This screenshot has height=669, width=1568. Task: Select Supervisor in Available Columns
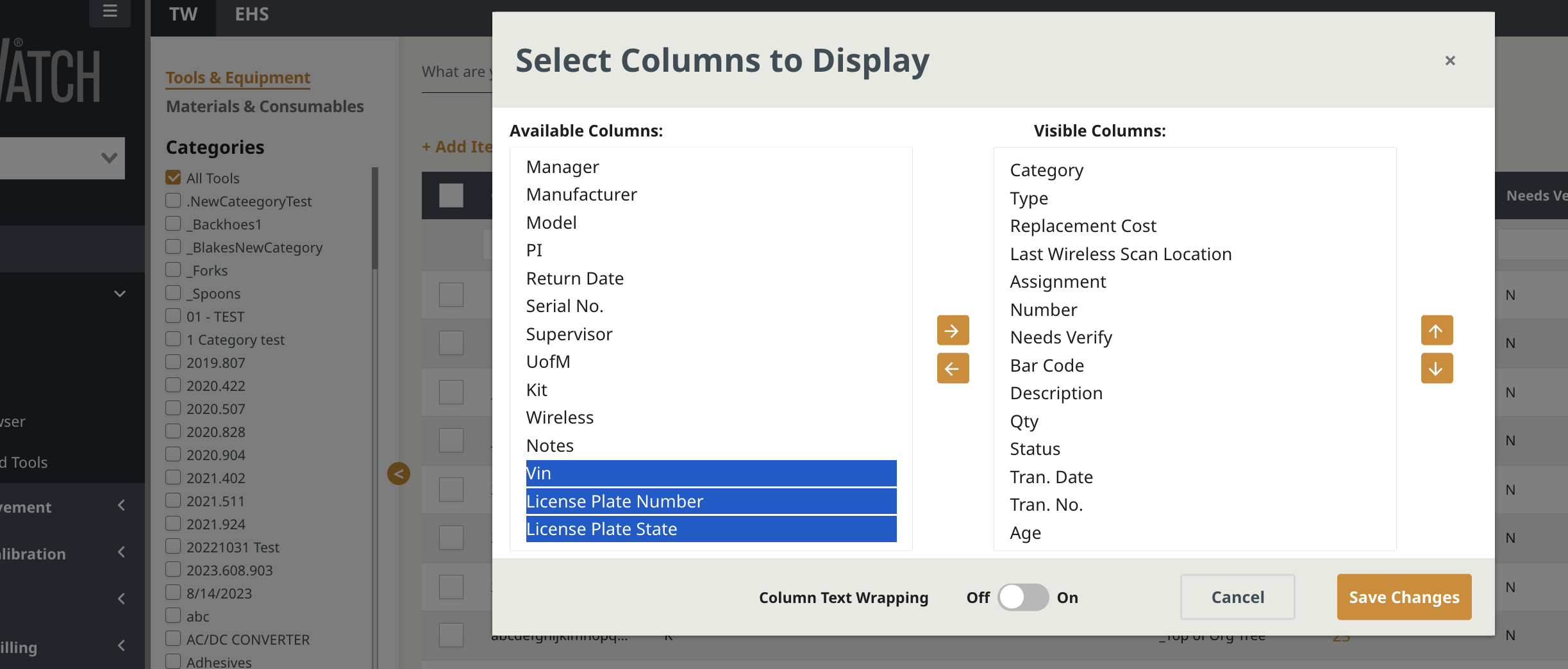tap(711, 334)
